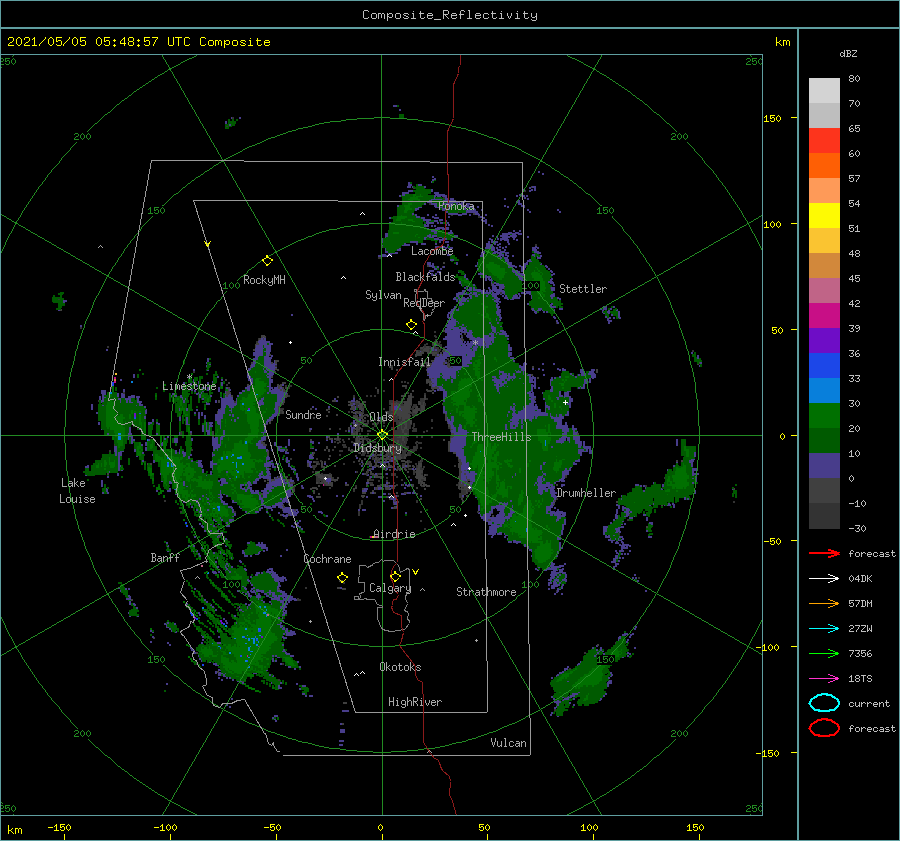Select the Banff label
900x841 pixels.
pyautogui.click(x=165, y=557)
